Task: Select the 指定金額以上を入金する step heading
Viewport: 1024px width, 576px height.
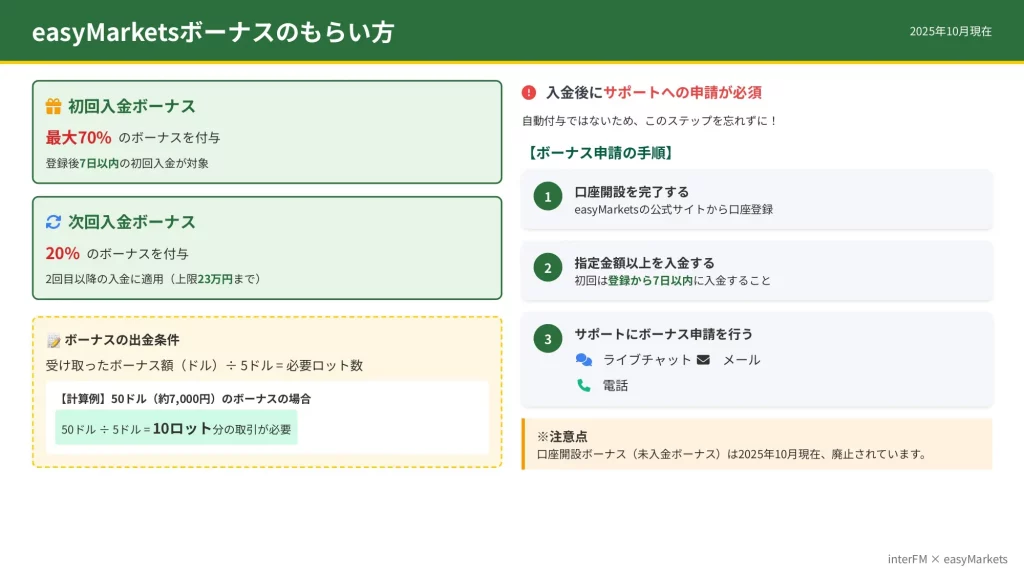Action: pos(644,263)
